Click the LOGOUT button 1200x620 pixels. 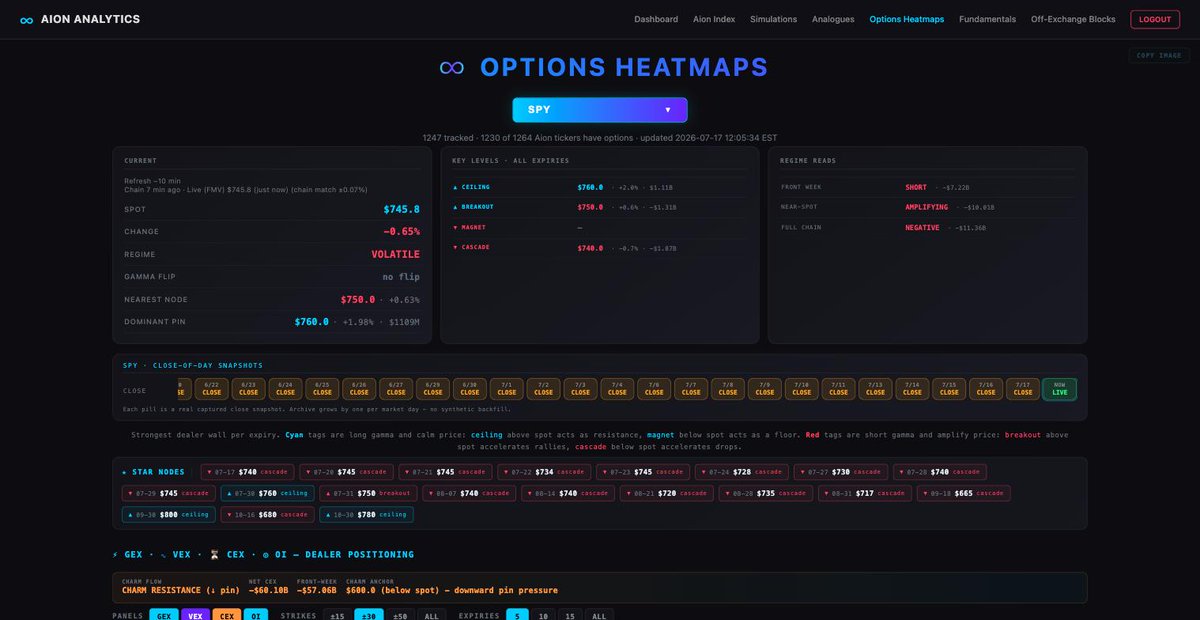click(1155, 19)
